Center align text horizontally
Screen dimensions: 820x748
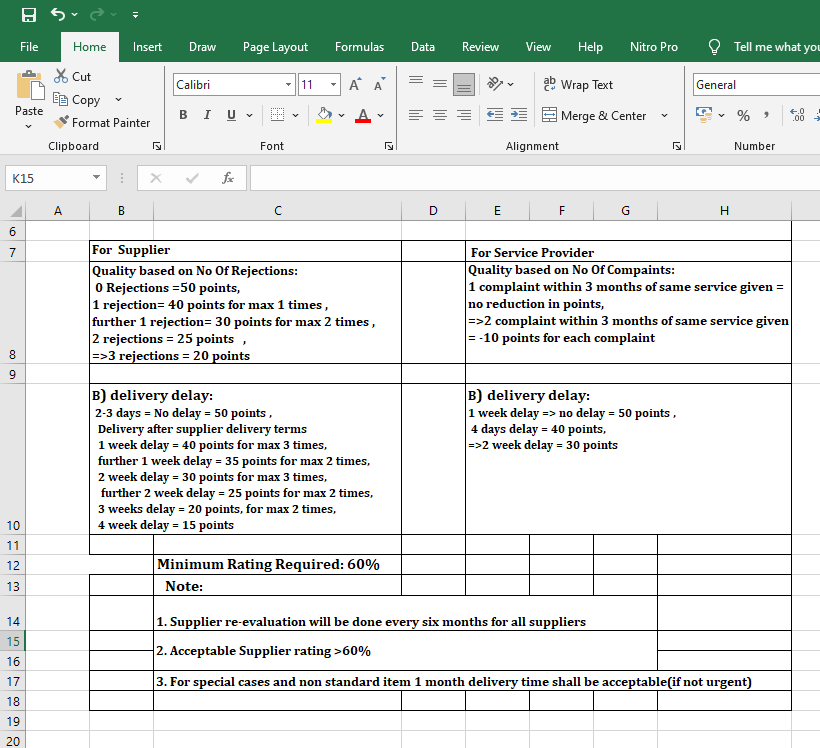441,116
